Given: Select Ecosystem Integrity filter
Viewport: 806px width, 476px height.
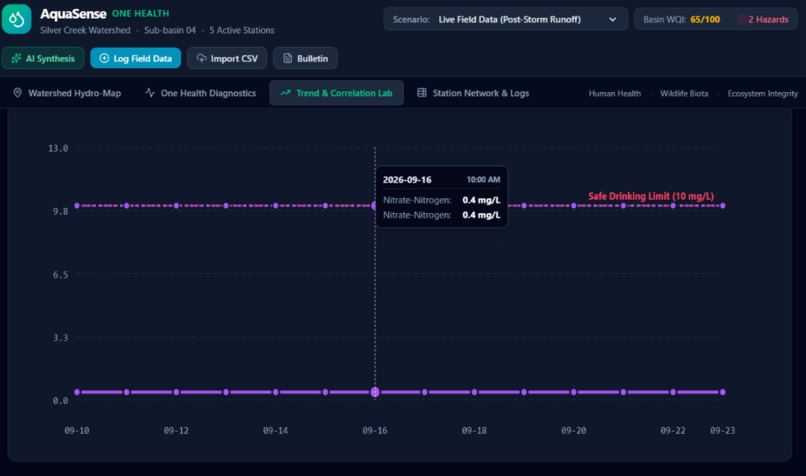Looking at the screenshot, I should coord(763,94).
